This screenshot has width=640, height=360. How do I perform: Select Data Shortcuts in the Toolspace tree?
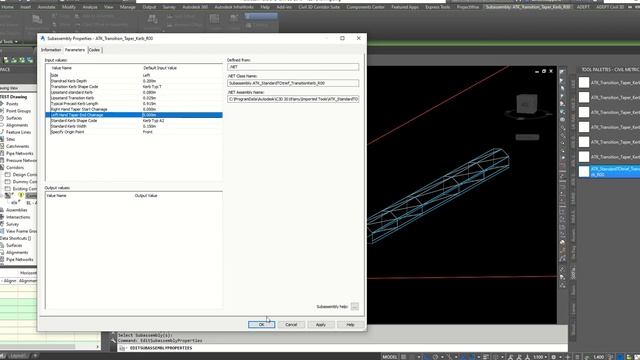pyautogui.click(x=16, y=238)
